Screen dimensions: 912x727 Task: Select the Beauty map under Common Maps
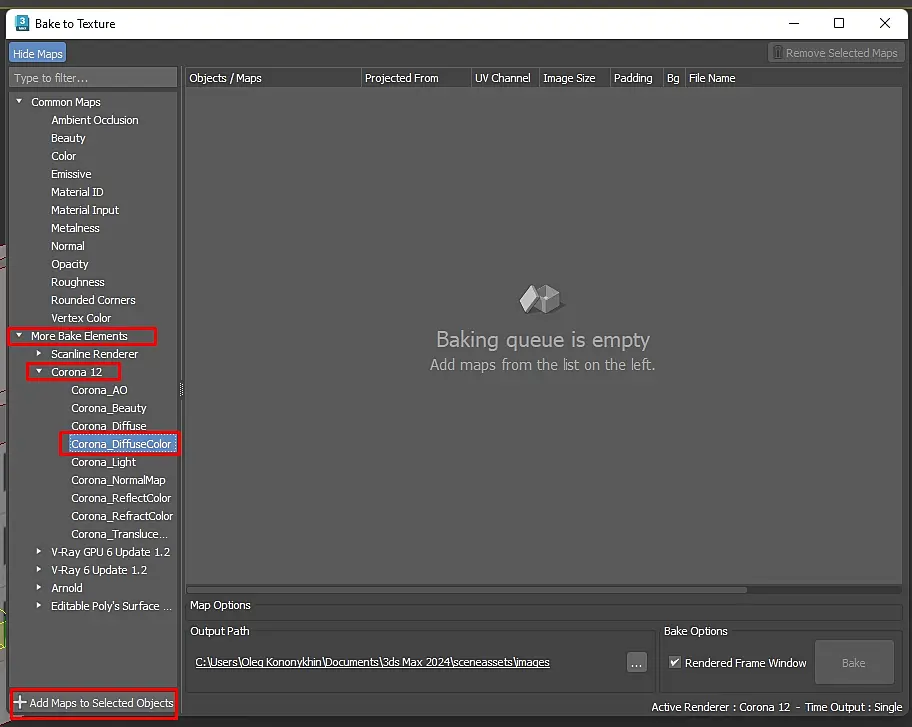point(68,138)
